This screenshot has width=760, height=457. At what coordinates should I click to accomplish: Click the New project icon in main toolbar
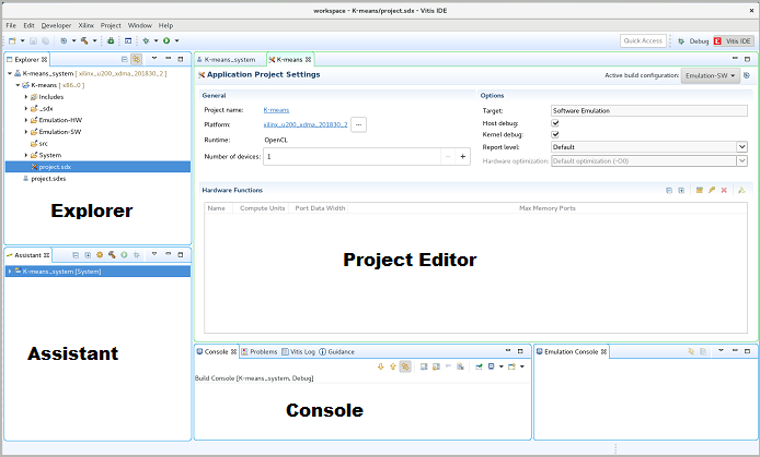[x=13, y=41]
